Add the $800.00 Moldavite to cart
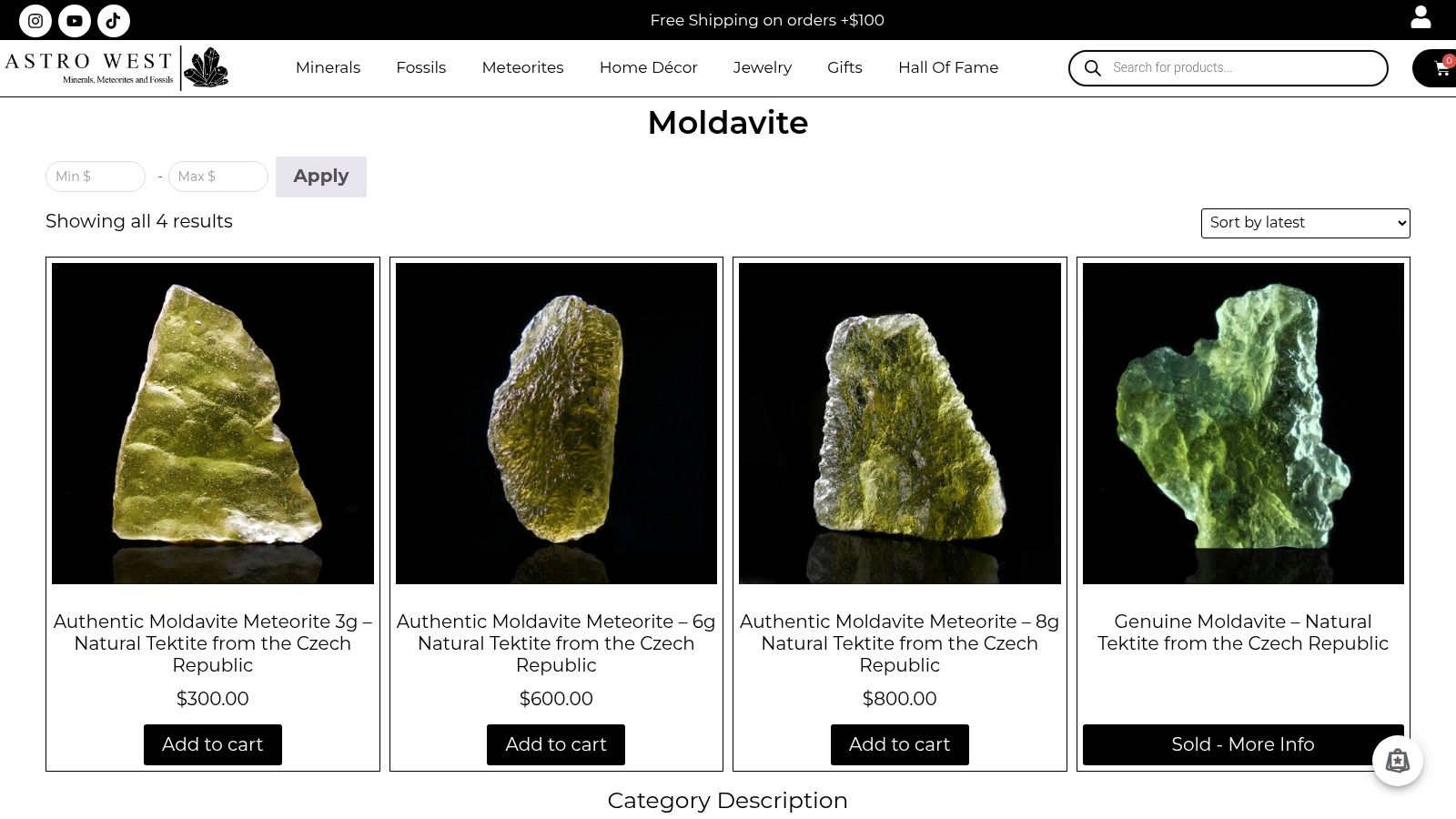Screen dimensions: 1456x819 point(900,744)
